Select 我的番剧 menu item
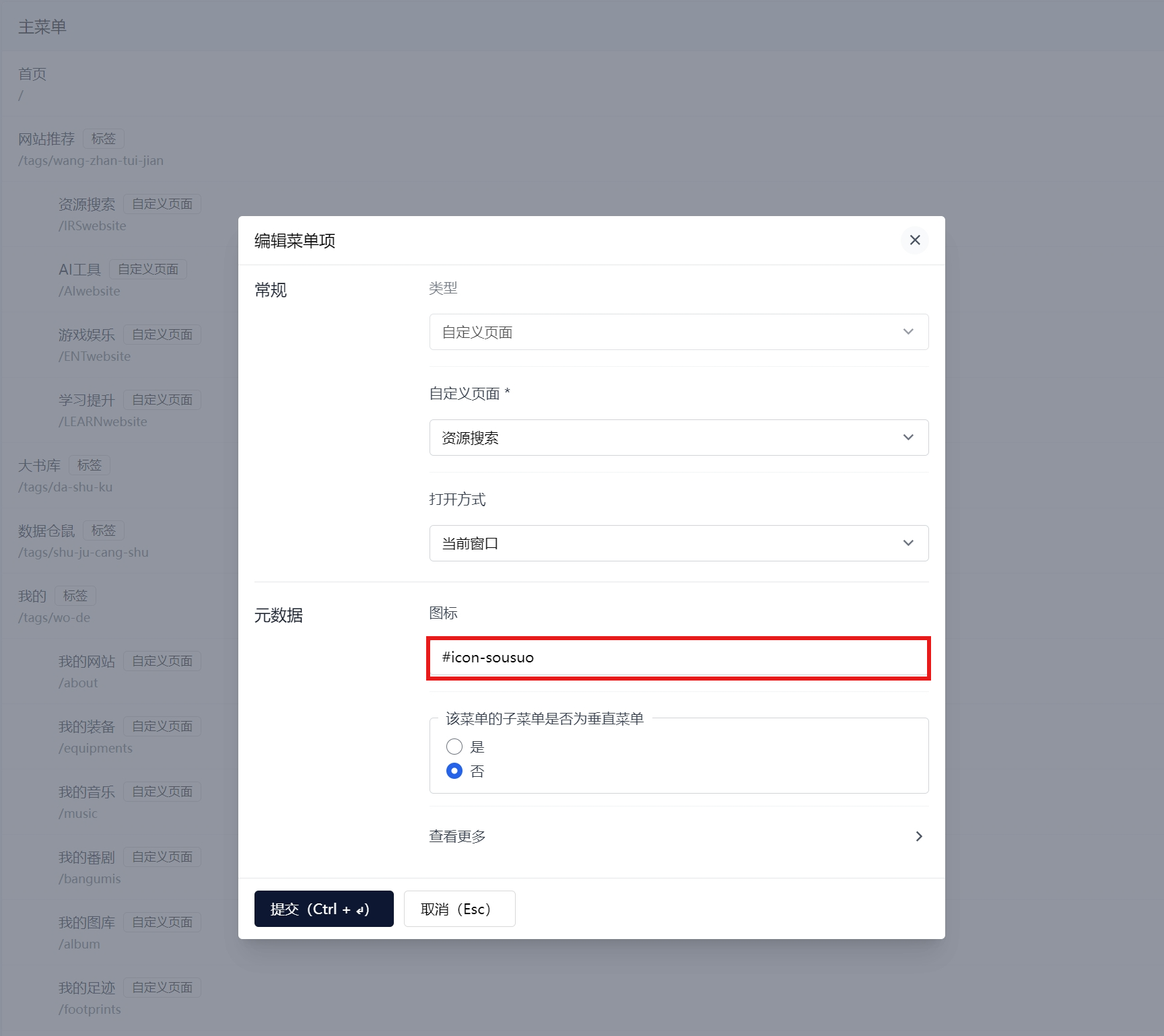 click(x=87, y=858)
